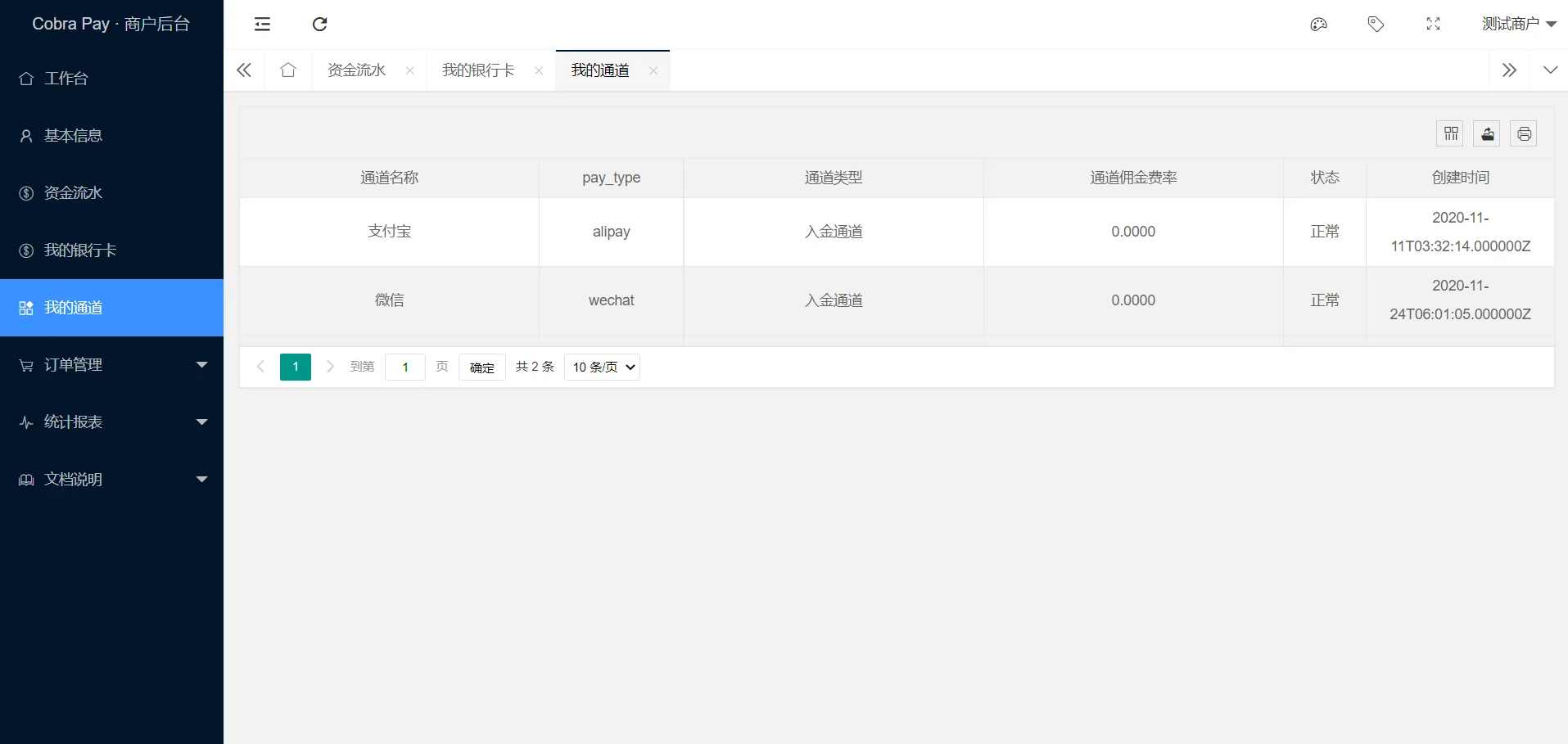Viewport: 1568px width, 744px height.
Task: Switch to the 资金流水 tab
Action: point(355,70)
